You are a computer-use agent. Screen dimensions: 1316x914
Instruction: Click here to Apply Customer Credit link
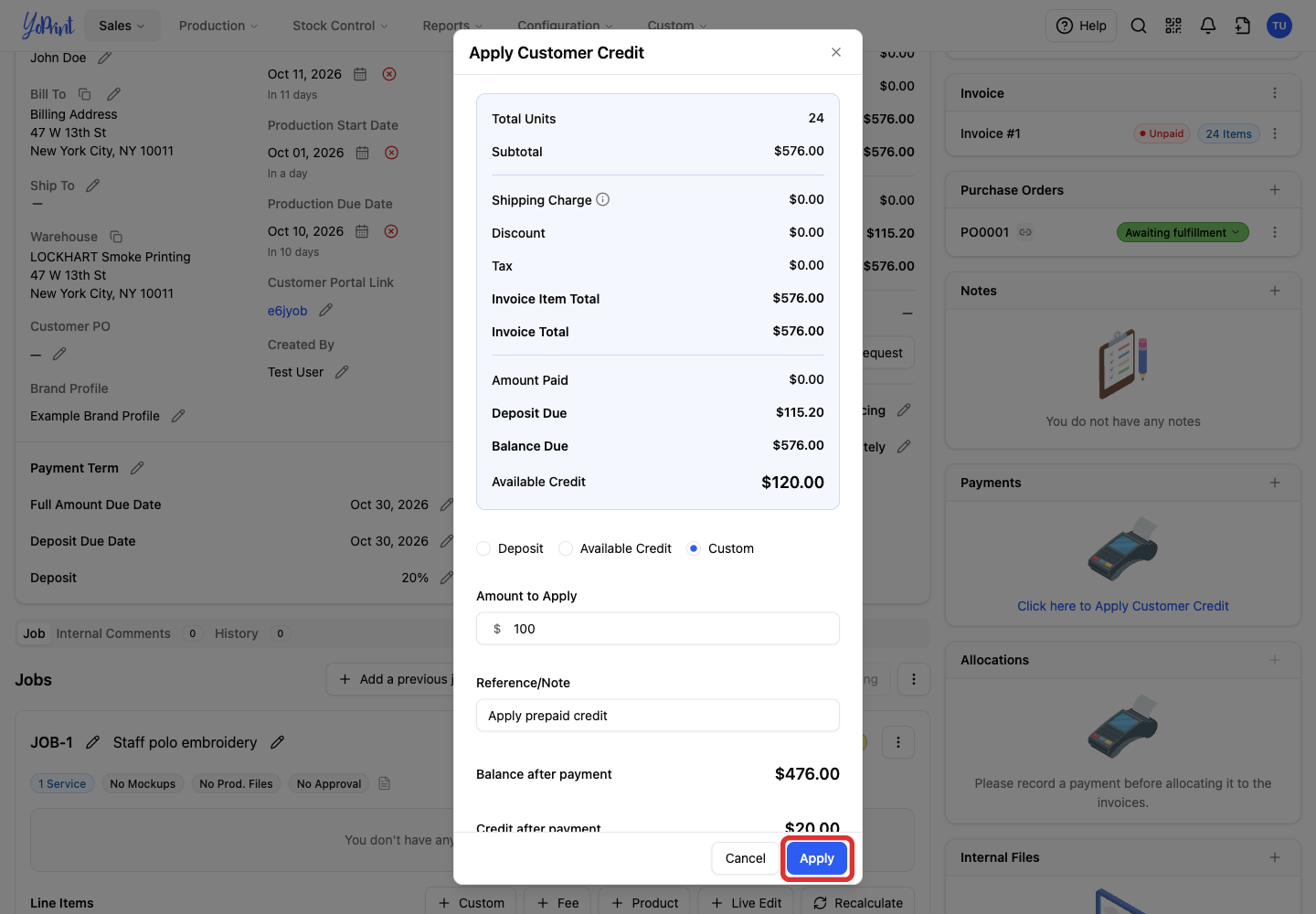pyautogui.click(x=1123, y=606)
